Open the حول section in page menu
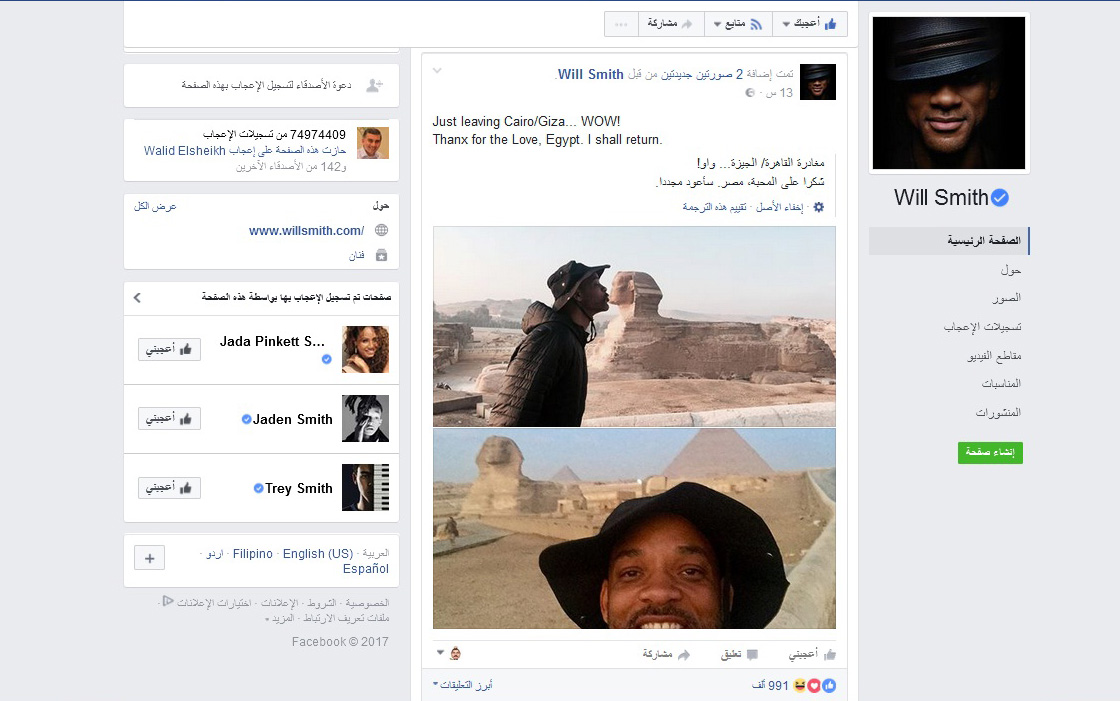The width and height of the screenshot is (1120, 701). tap(1011, 270)
